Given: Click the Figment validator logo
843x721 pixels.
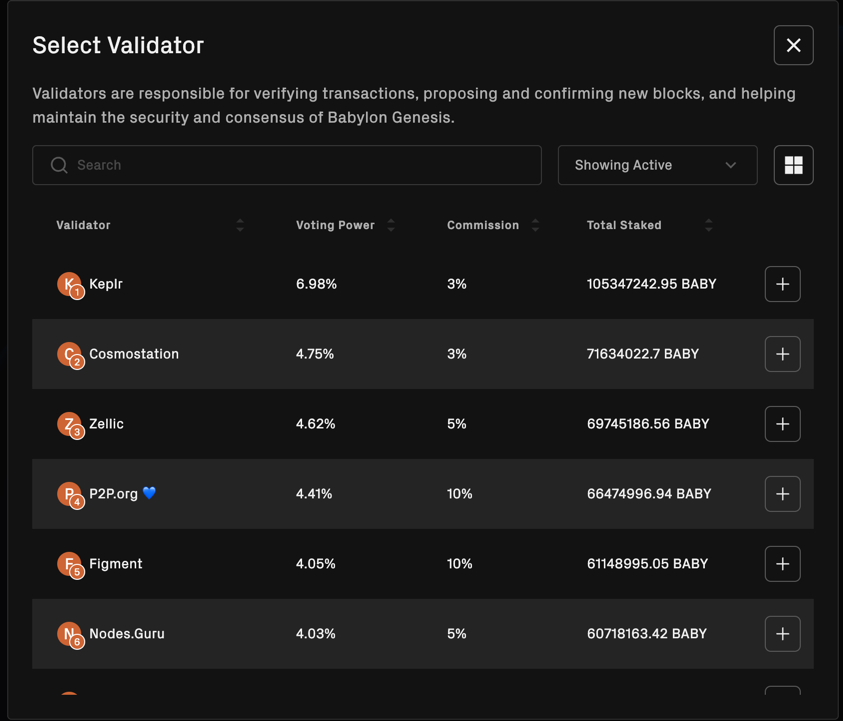Looking at the screenshot, I should tap(67, 563).
